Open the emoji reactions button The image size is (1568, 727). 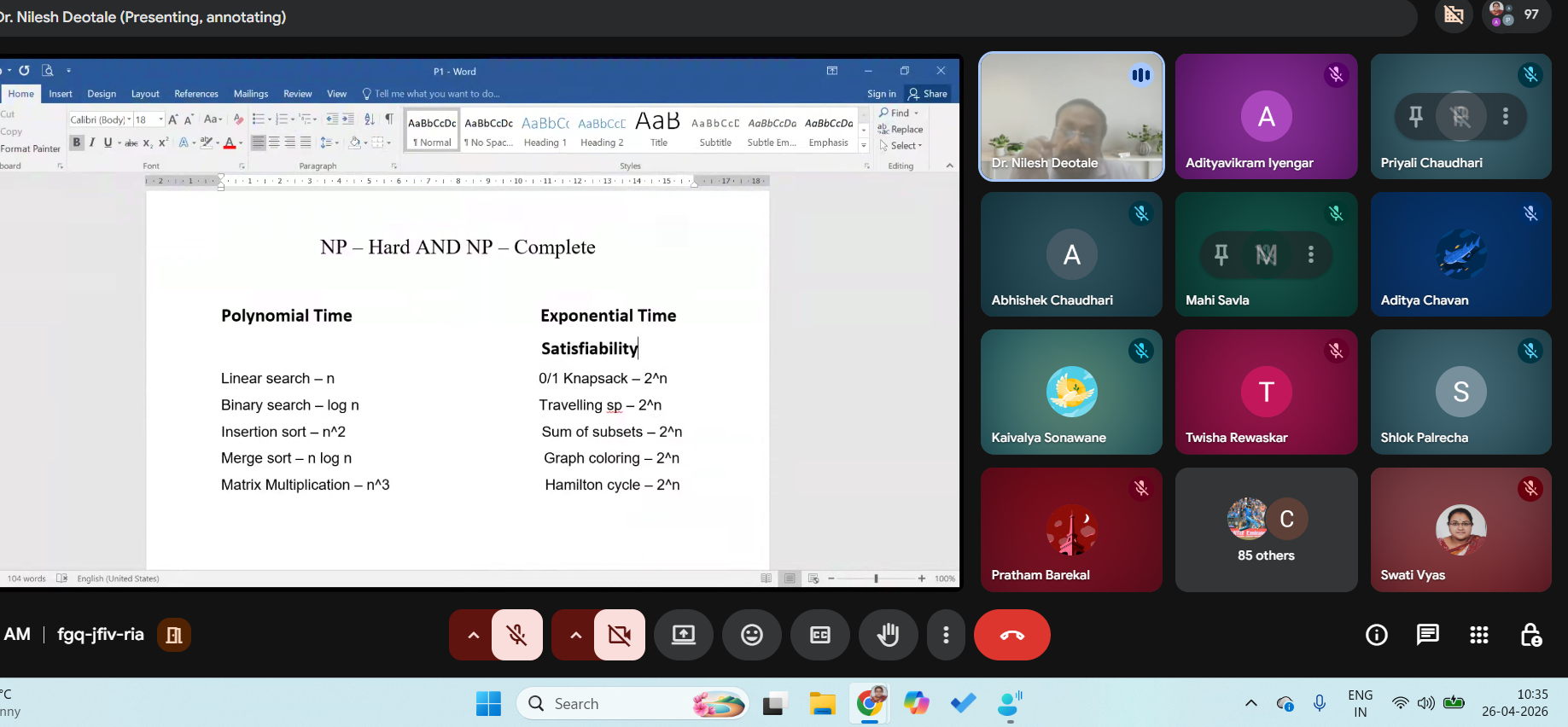click(751, 635)
